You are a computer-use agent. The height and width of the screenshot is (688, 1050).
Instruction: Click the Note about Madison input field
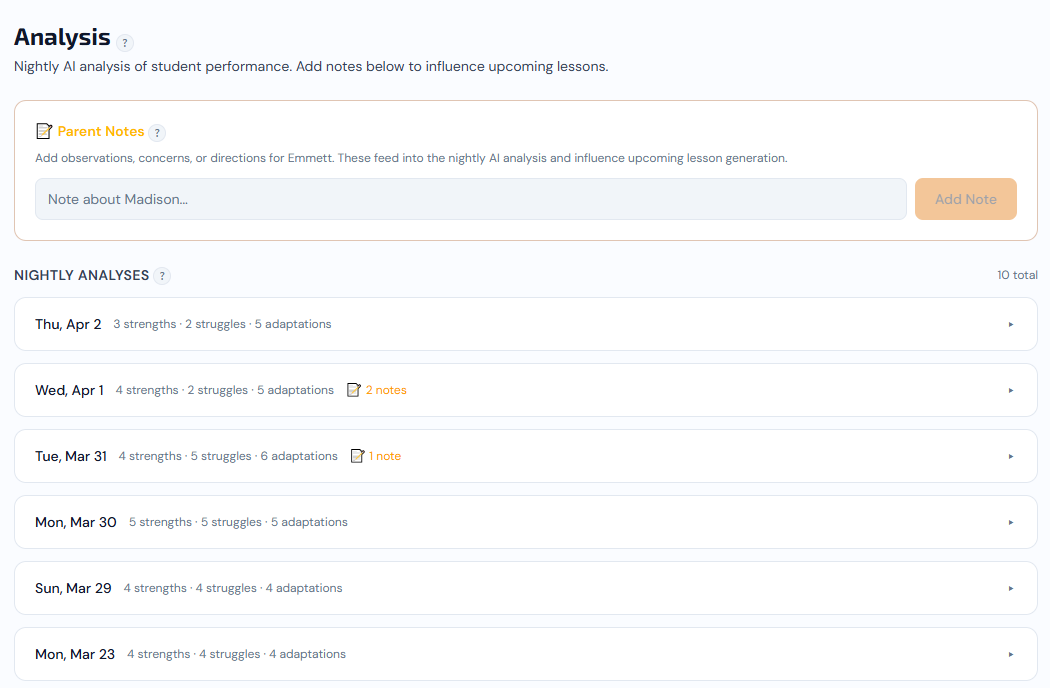(468, 199)
